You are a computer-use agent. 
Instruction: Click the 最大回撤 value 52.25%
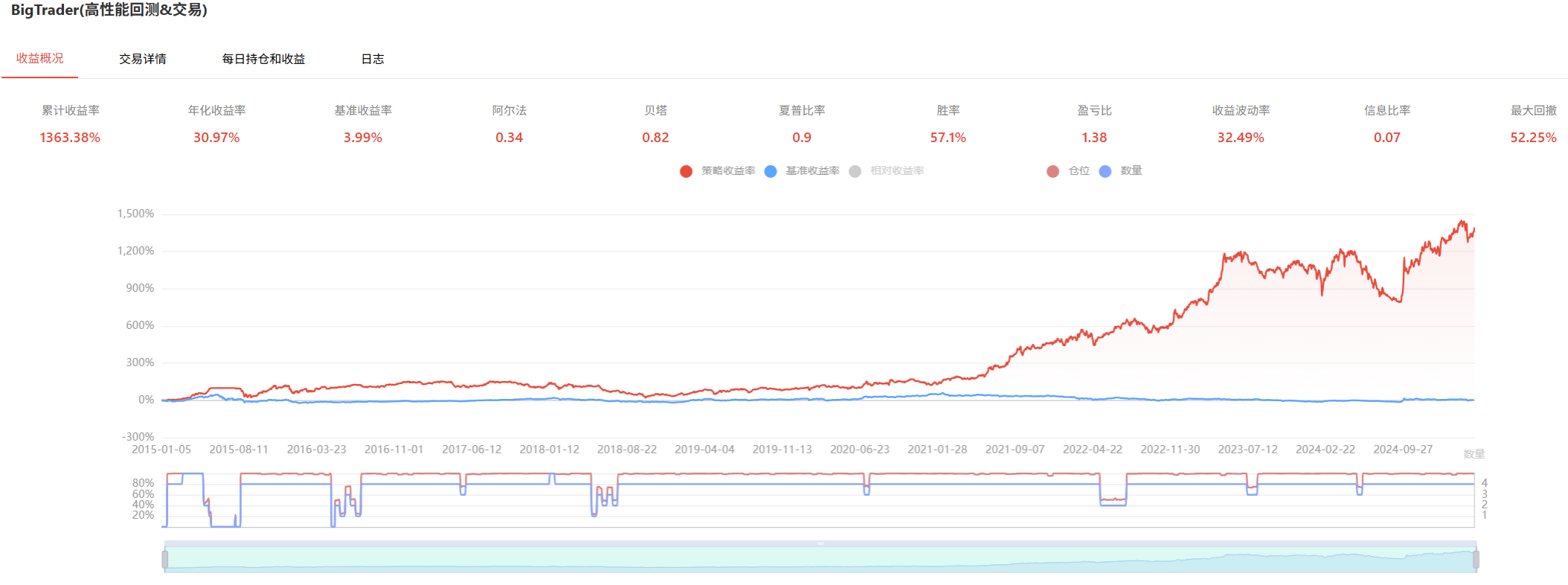pyautogui.click(x=1533, y=138)
